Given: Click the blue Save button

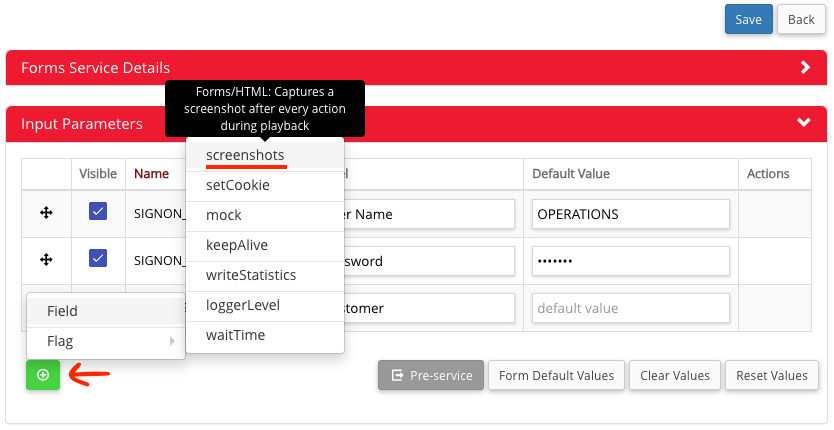Looking at the screenshot, I should tap(748, 19).
